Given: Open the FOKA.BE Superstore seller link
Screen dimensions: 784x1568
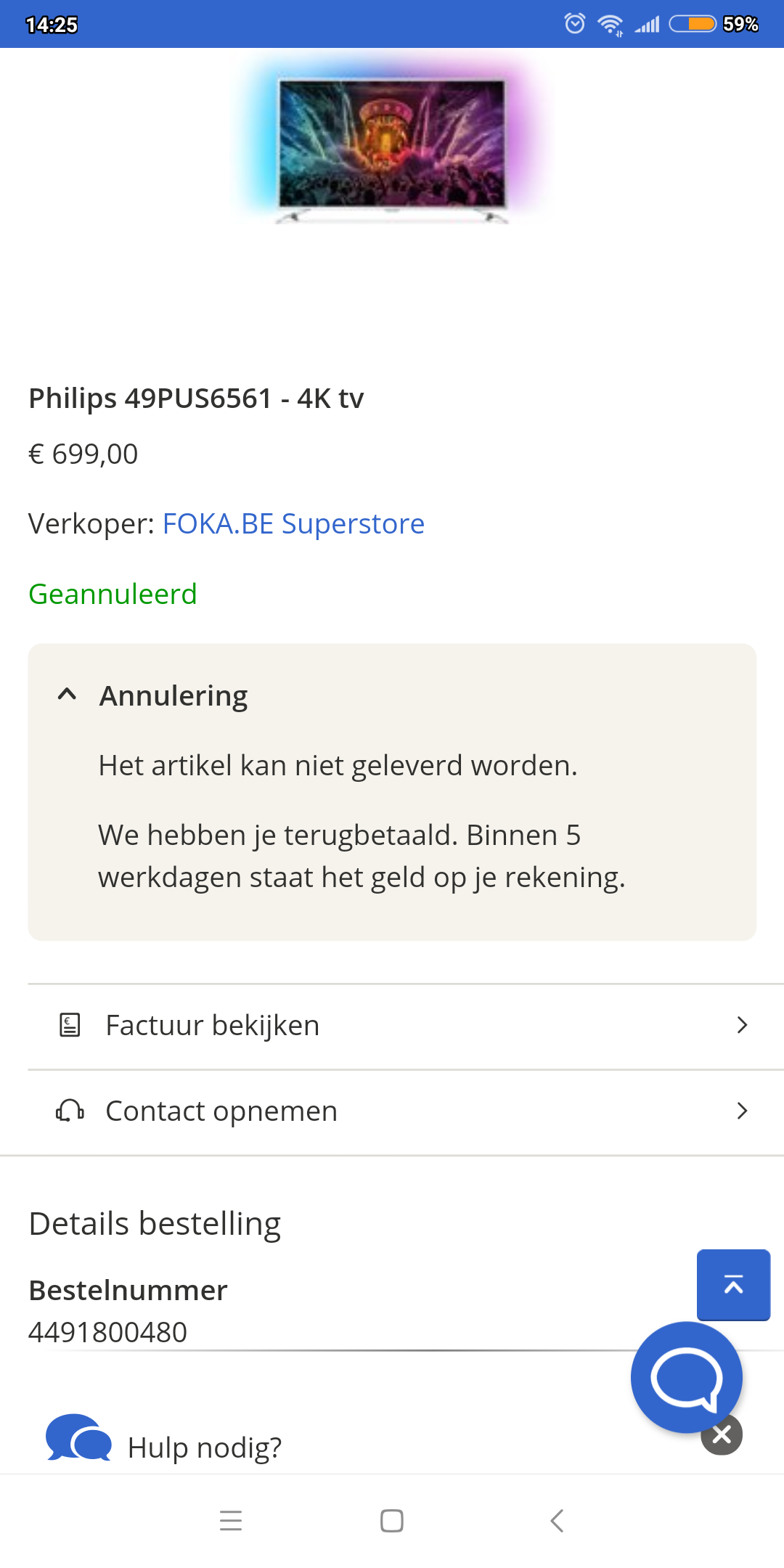Looking at the screenshot, I should (293, 523).
